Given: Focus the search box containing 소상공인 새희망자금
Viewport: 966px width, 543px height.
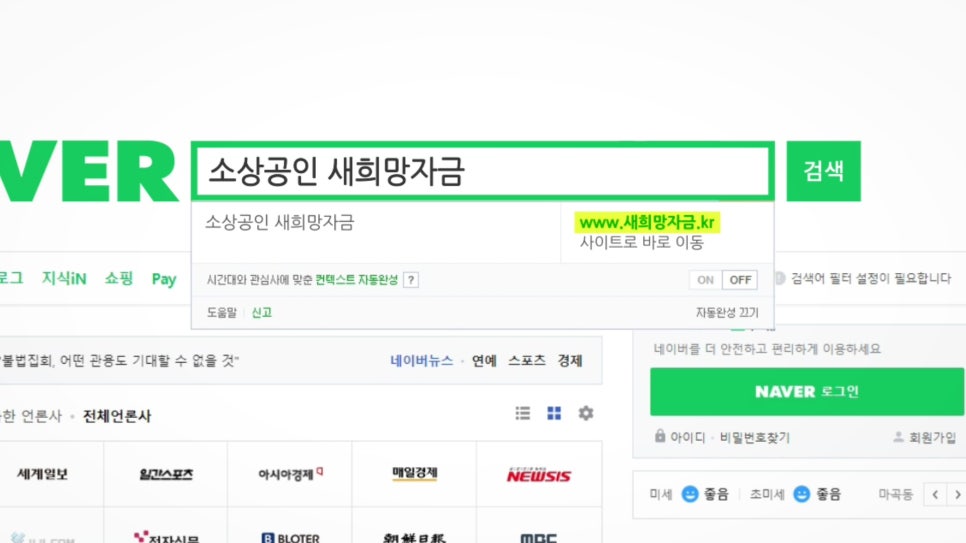Looking at the screenshot, I should coord(482,171).
